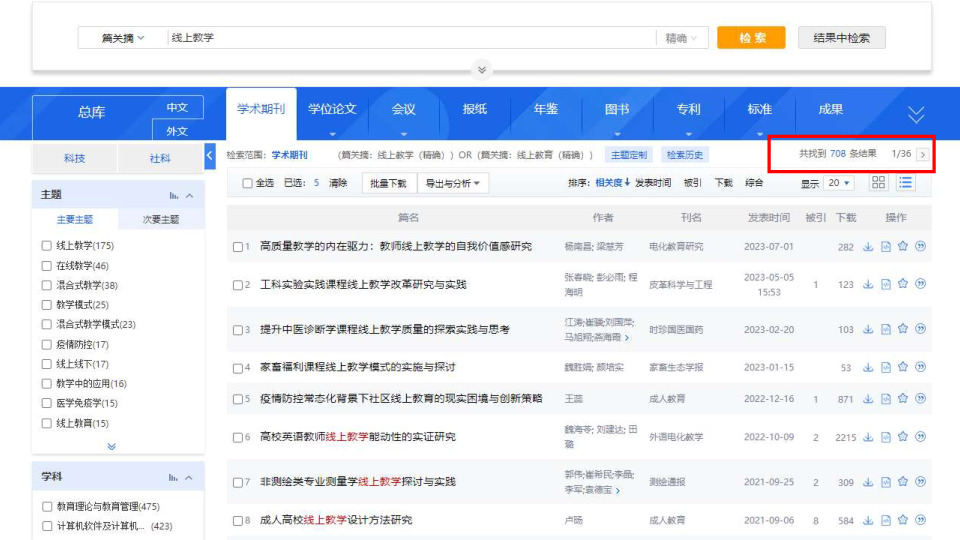Open the 报纸 tab

click(x=474, y=110)
